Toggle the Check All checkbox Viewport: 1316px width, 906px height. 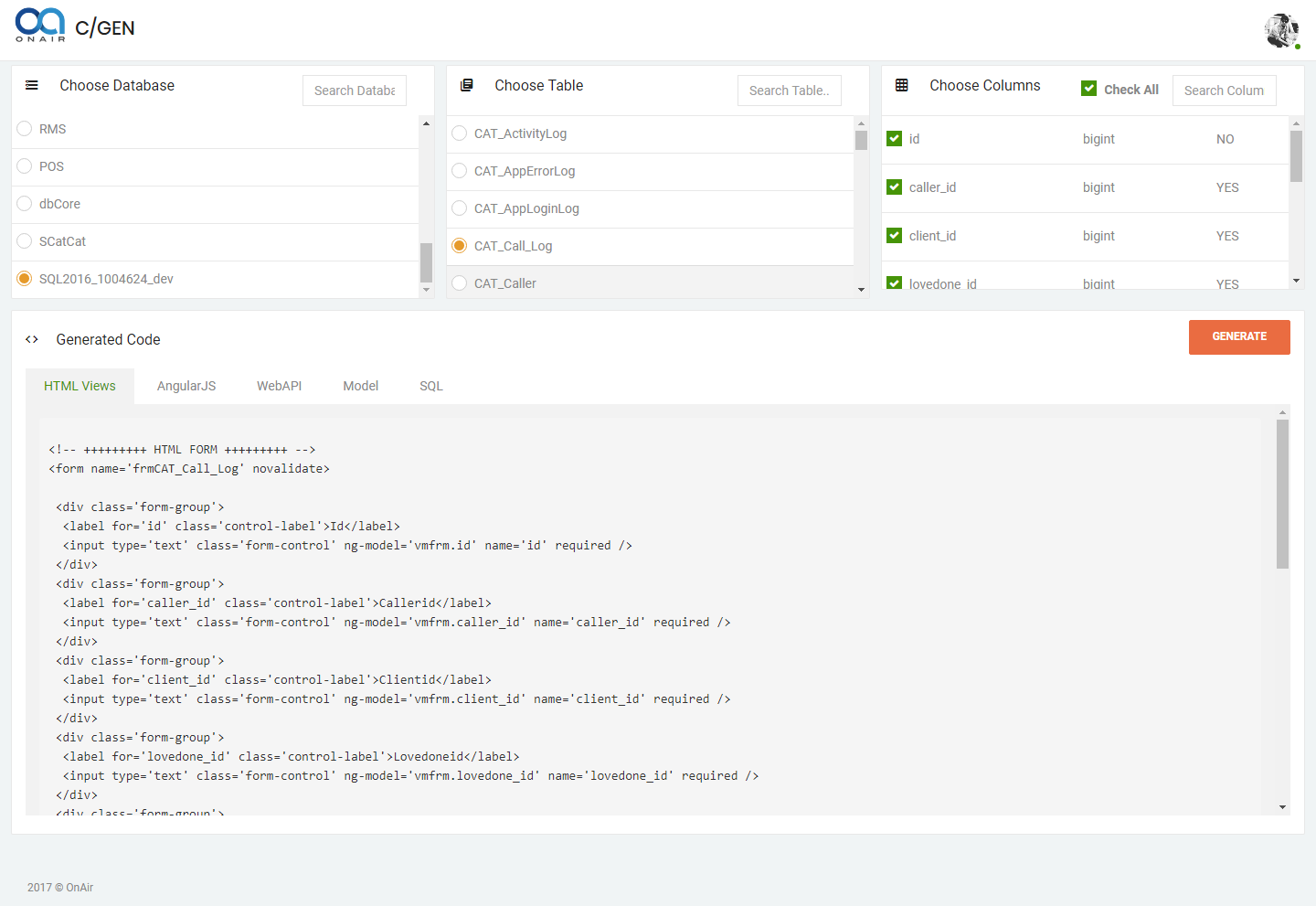1089,89
